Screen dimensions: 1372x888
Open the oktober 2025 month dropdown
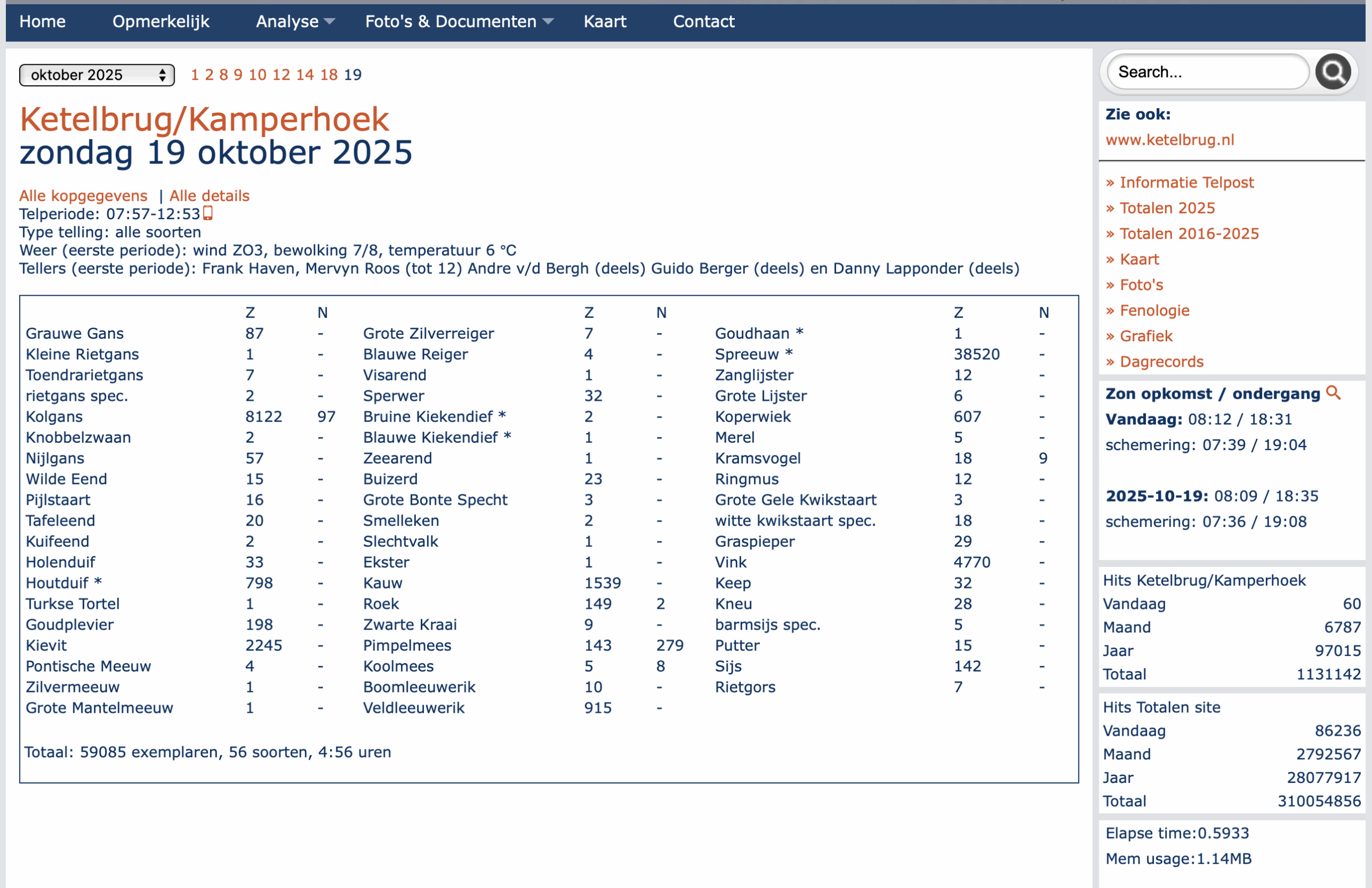click(x=97, y=75)
